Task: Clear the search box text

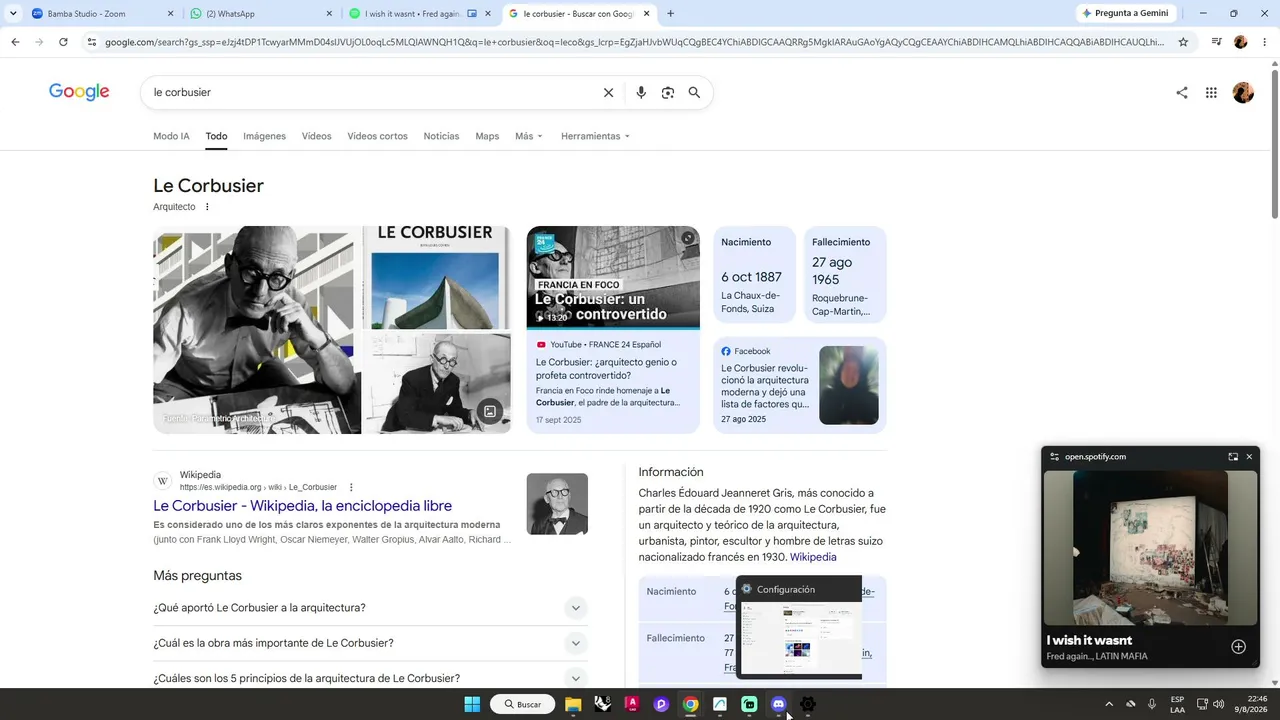Action: (x=608, y=93)
